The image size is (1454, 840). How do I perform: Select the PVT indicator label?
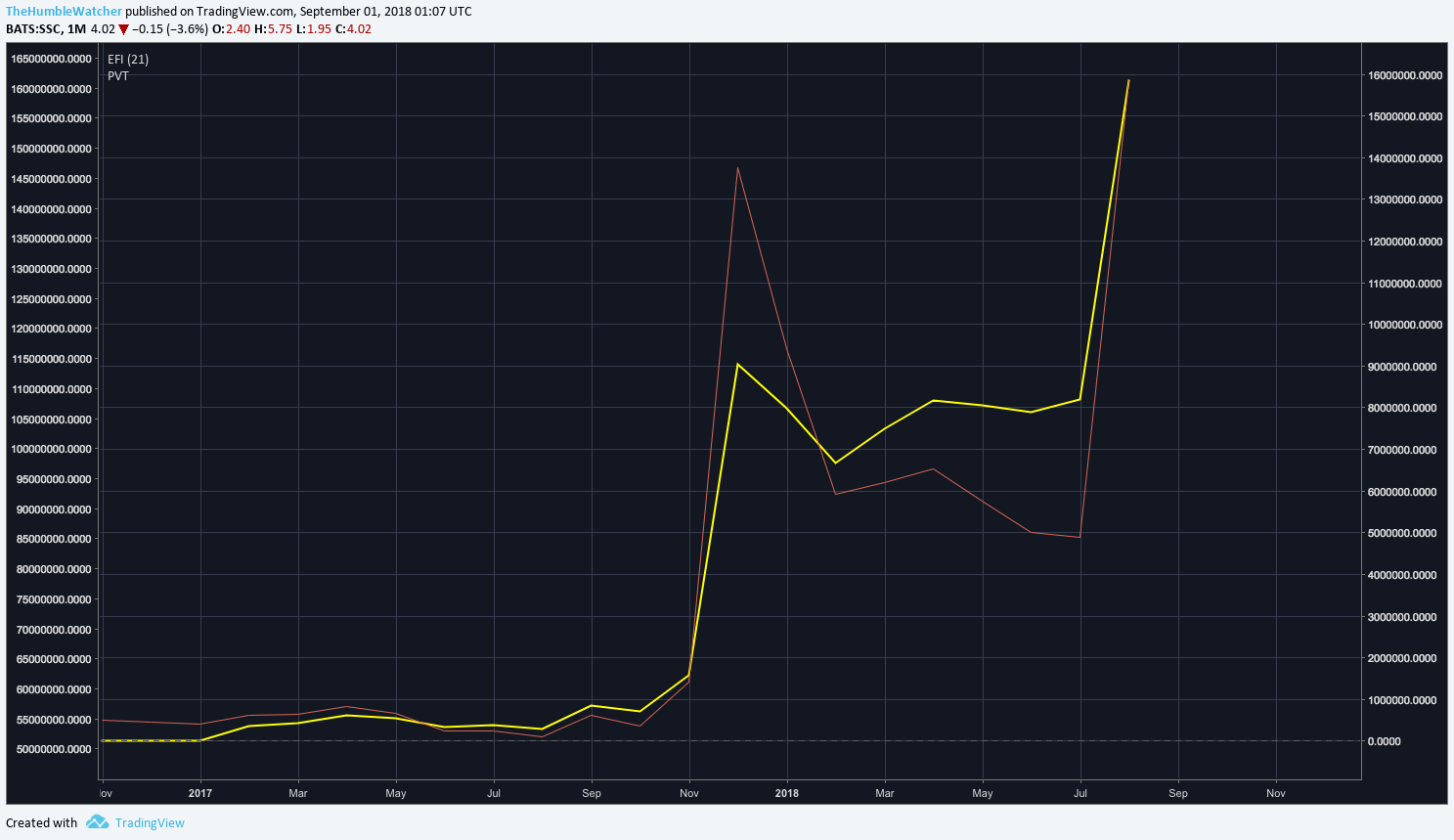(118, 76)
